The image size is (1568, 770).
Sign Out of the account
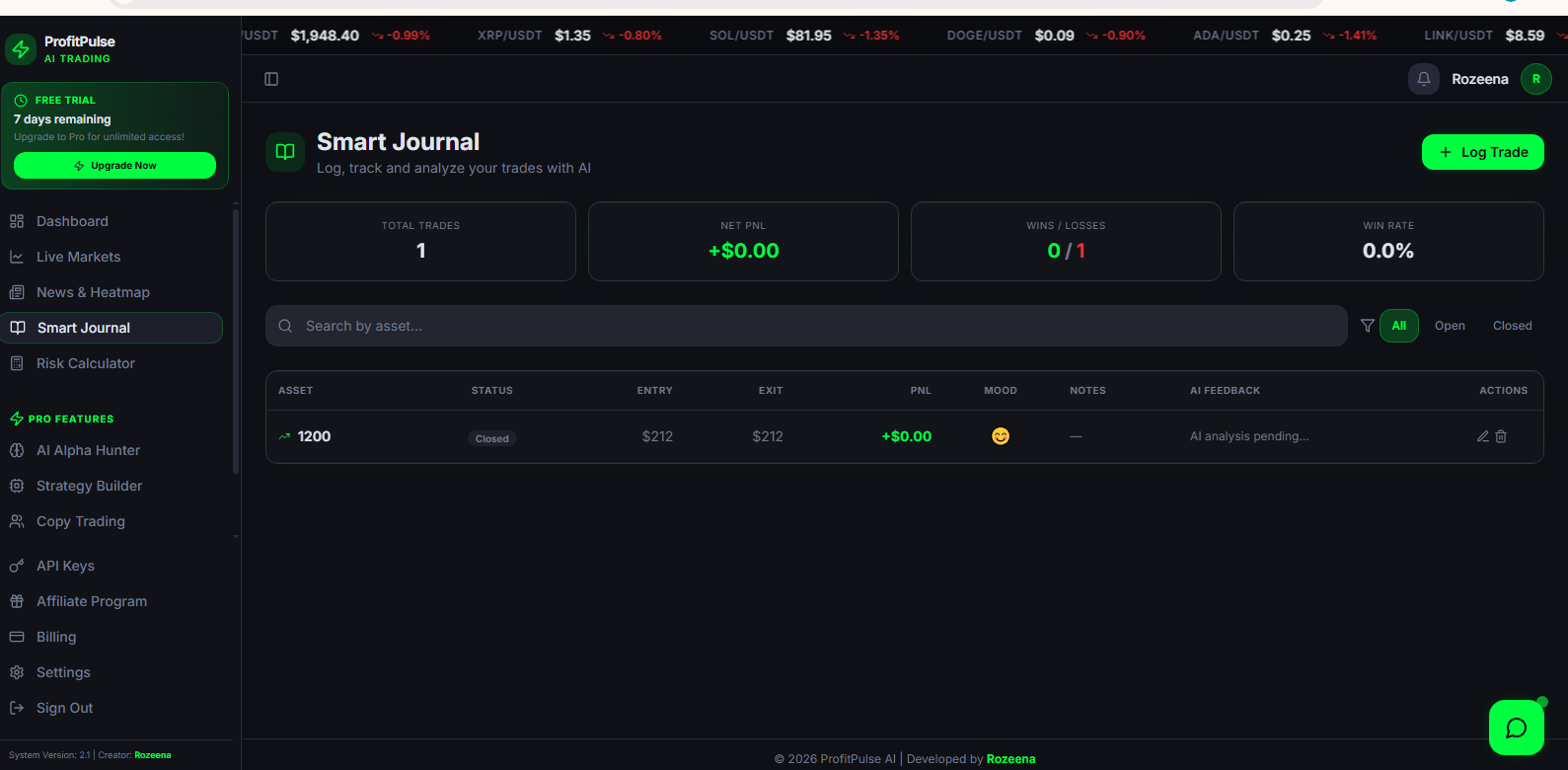(112, 708)
